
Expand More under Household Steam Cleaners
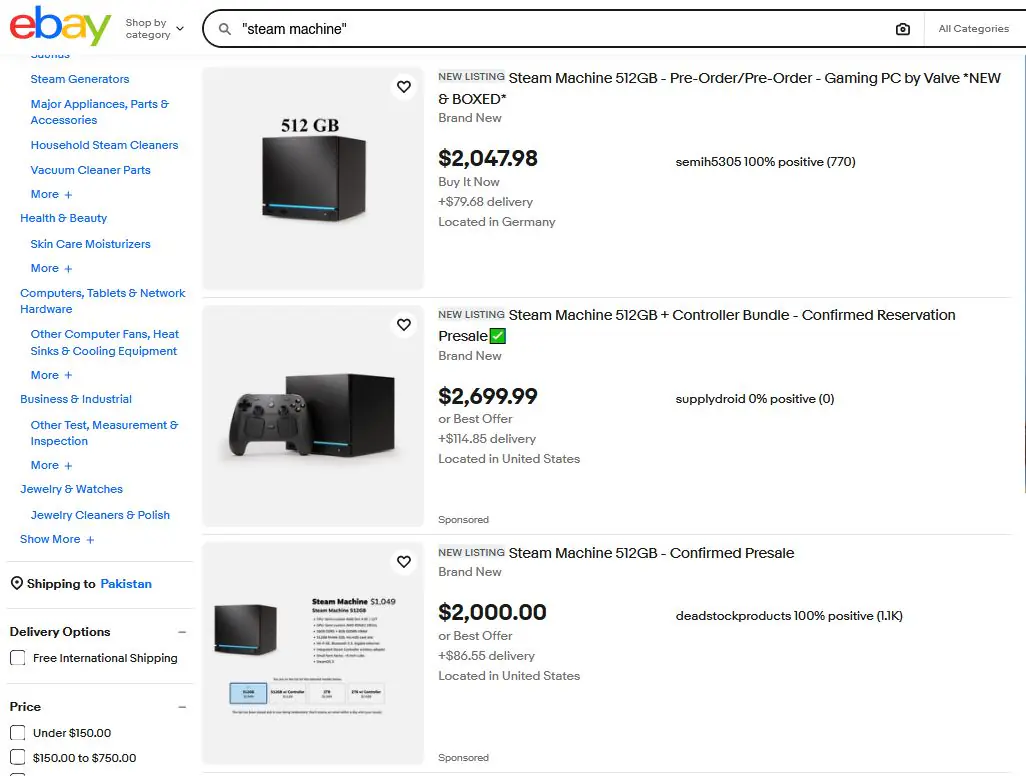coord(51,194)
